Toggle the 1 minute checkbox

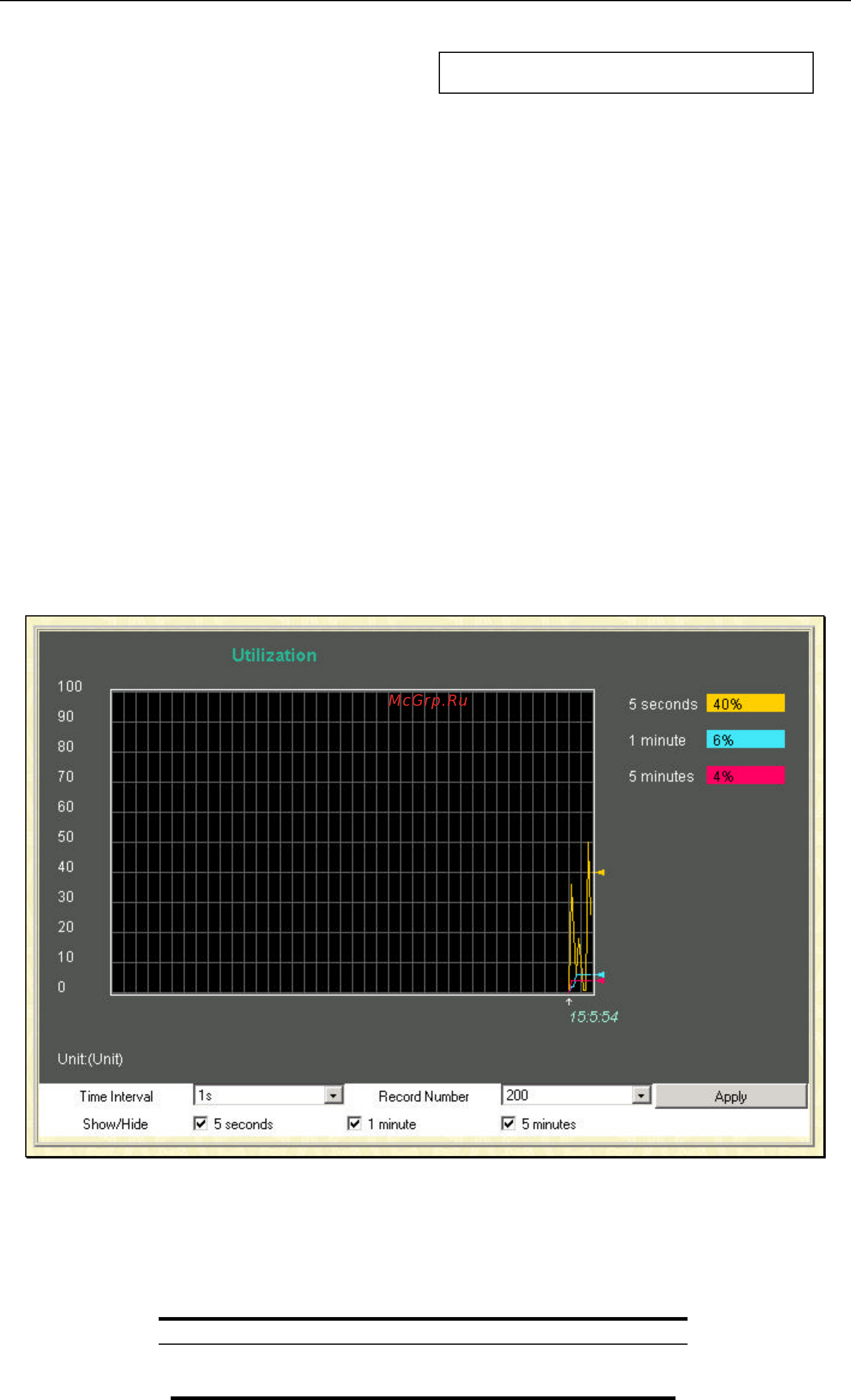354,1123
